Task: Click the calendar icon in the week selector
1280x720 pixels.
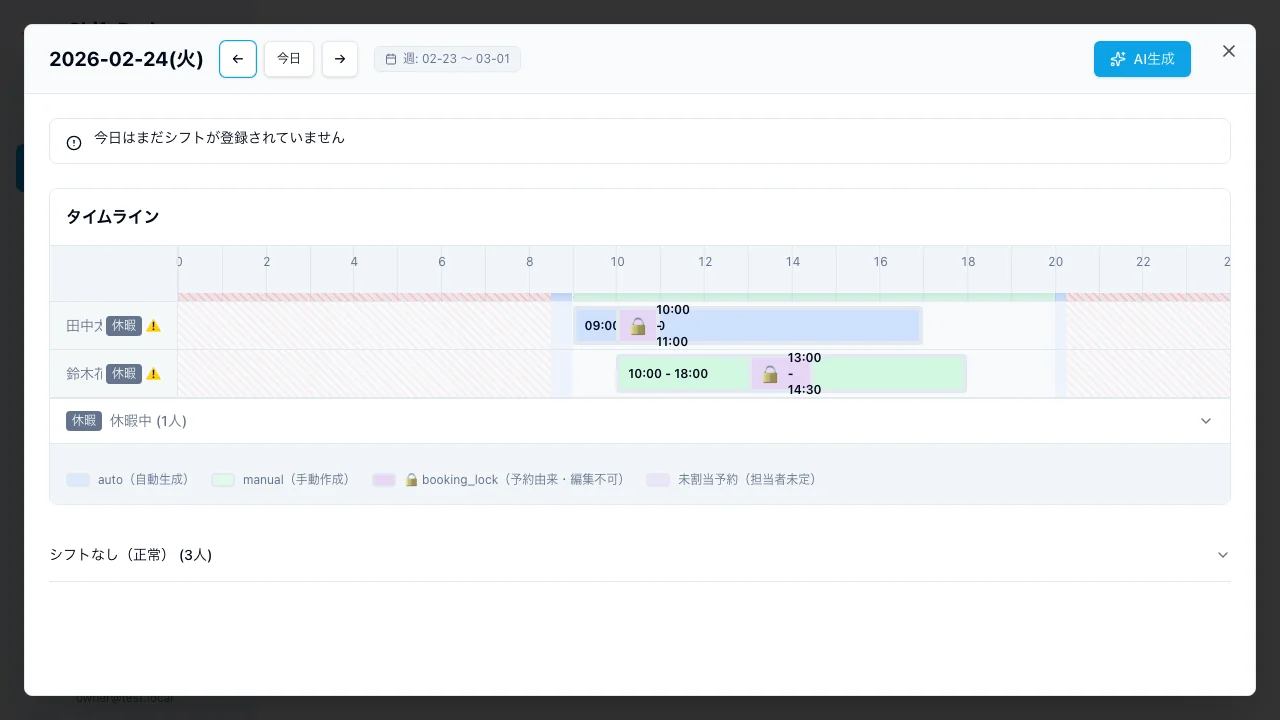Action: (391, 59)
